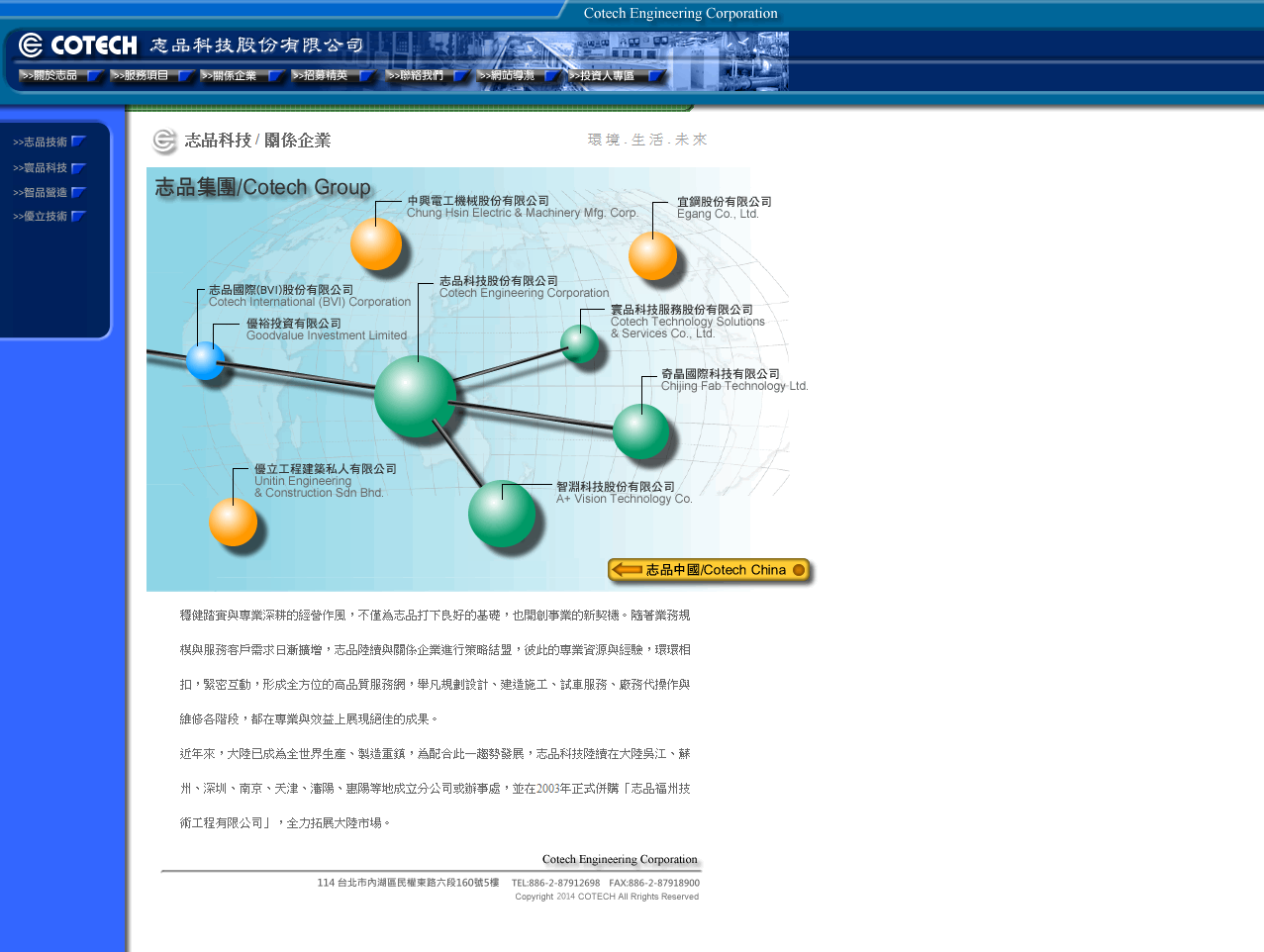Open the 關於志品 menu item

coord(60,76)
